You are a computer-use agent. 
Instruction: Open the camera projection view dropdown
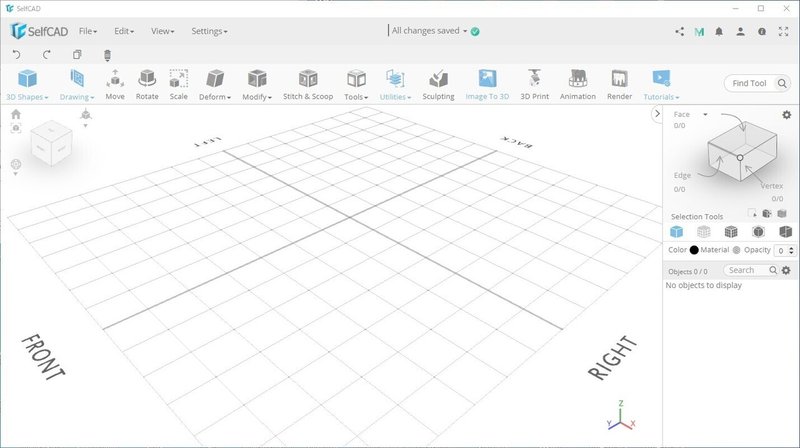pos(86,117)
